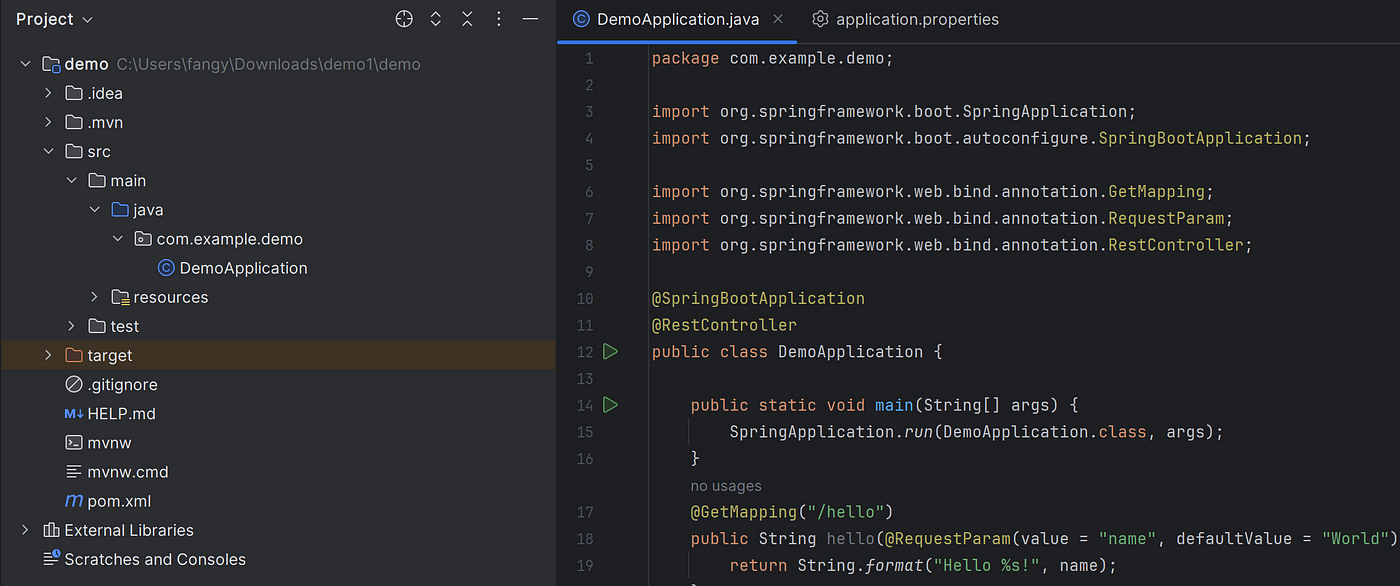
Task: Select the HELP.md file
Action: [121, 413]
